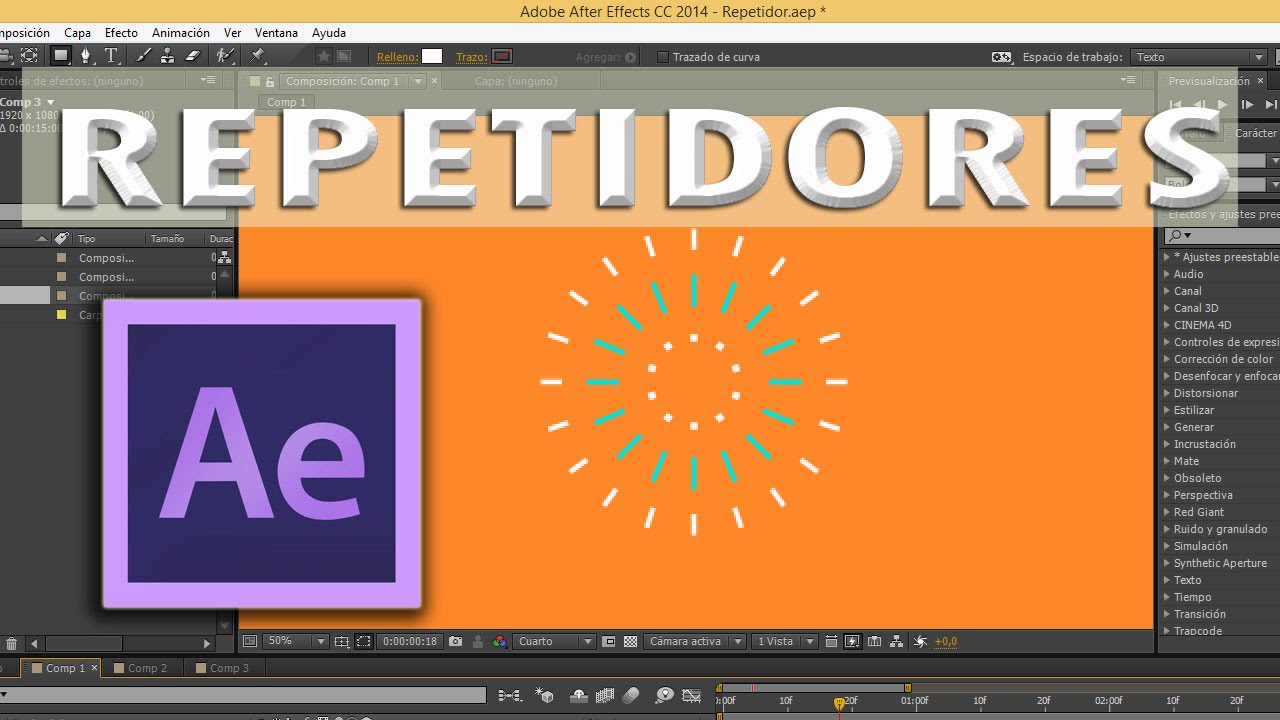Open the Capa menu
Viewport: 1280px width, 720px height.
(x=77, y=33)
